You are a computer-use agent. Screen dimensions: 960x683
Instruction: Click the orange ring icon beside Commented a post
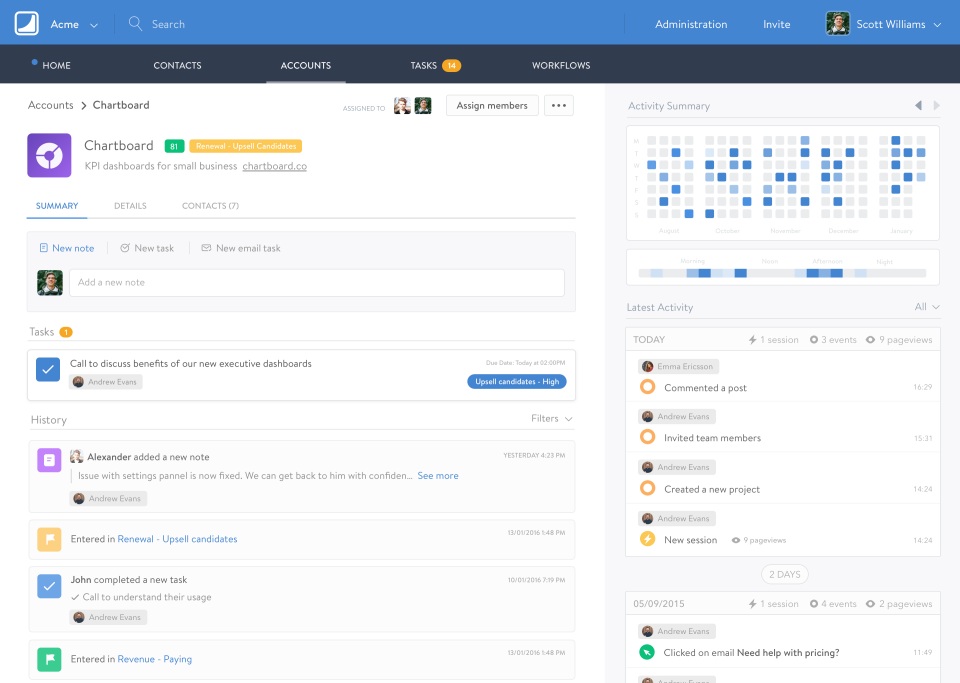(647, 387)
